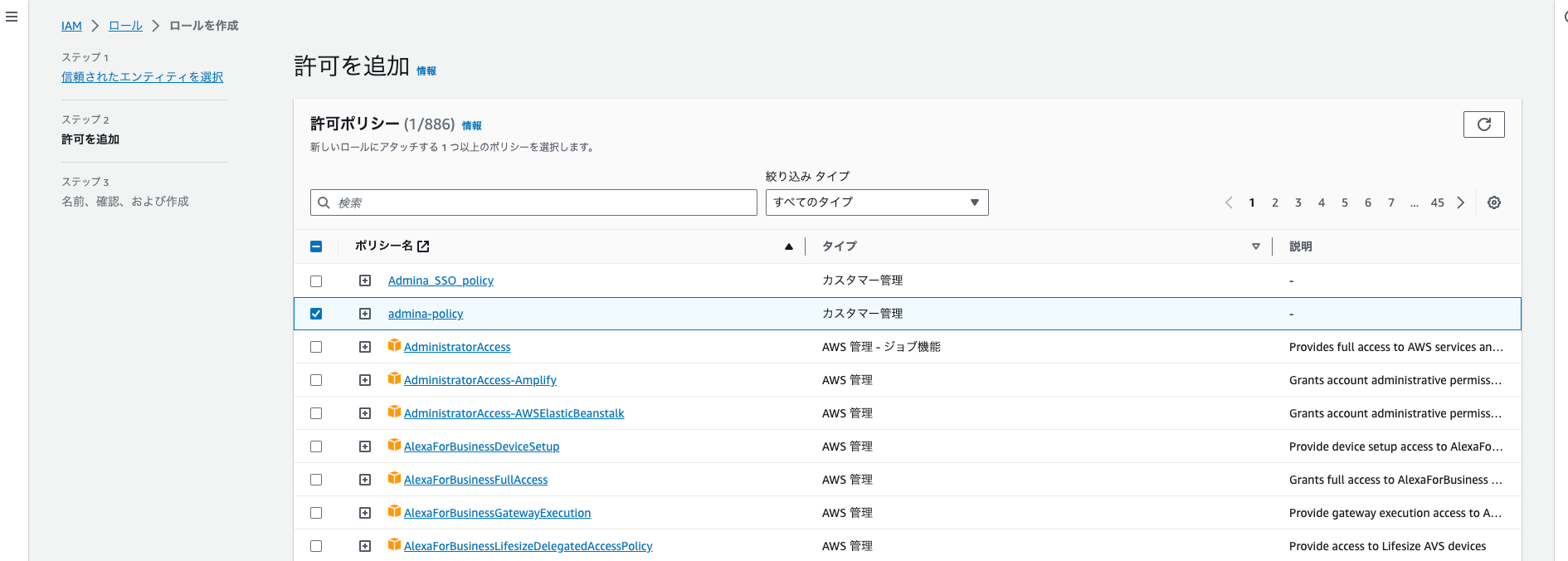This screenshot has width=1568, height=561.
Task: Expand the AlexaForBusinessFullAccess row details
Action: coord(365,480)
